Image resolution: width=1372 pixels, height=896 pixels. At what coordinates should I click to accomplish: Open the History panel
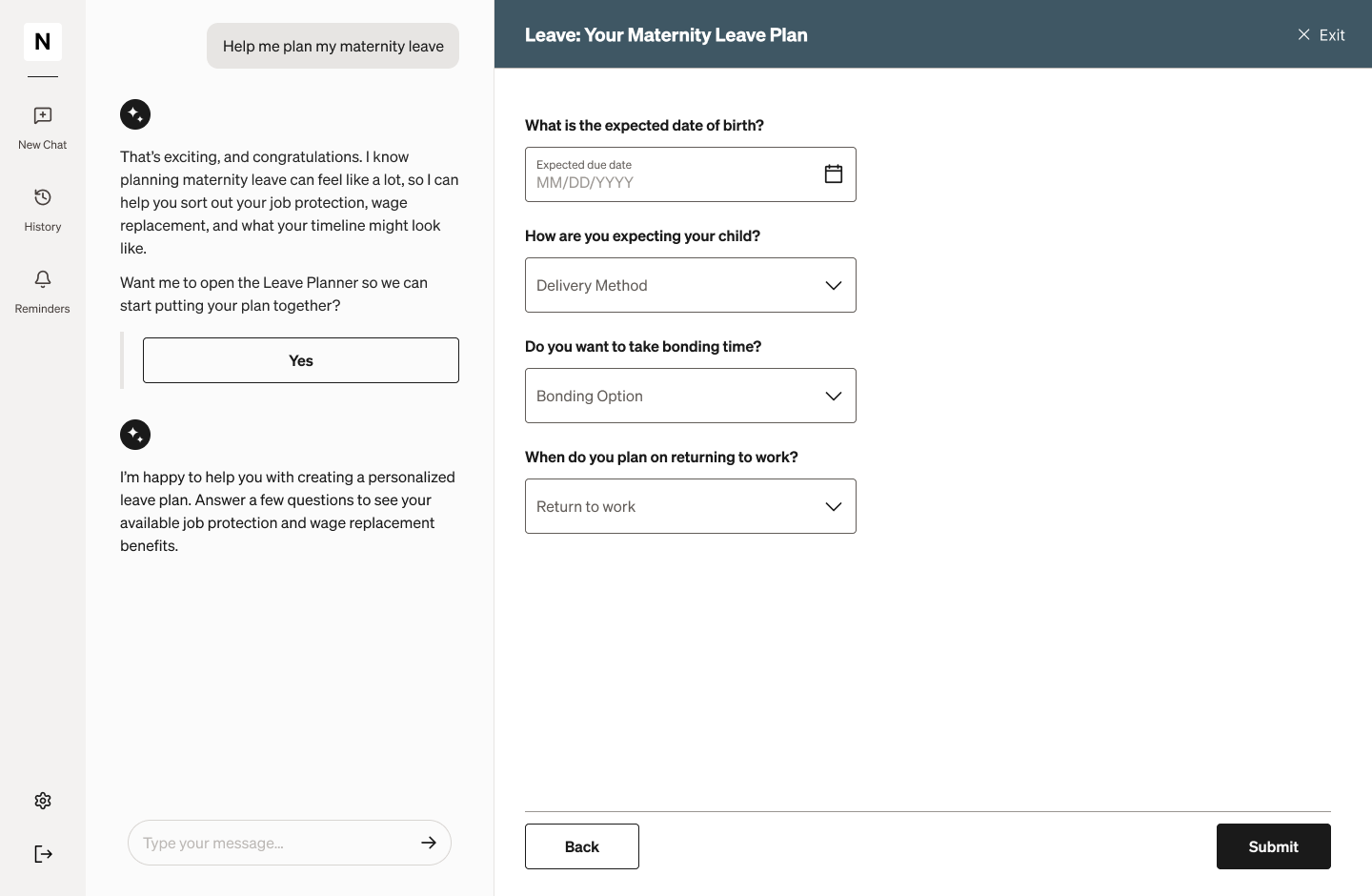coord(43,210)
